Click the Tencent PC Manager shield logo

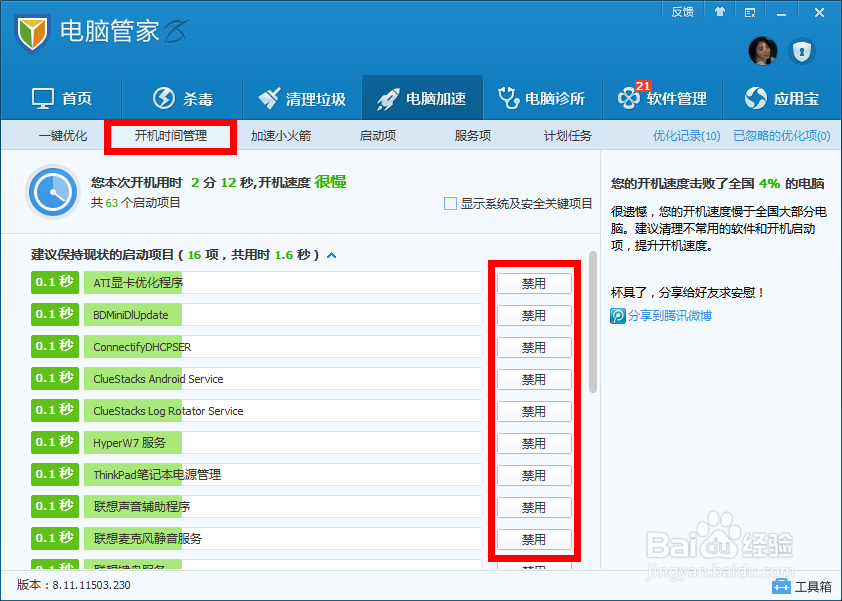(33, 33)
